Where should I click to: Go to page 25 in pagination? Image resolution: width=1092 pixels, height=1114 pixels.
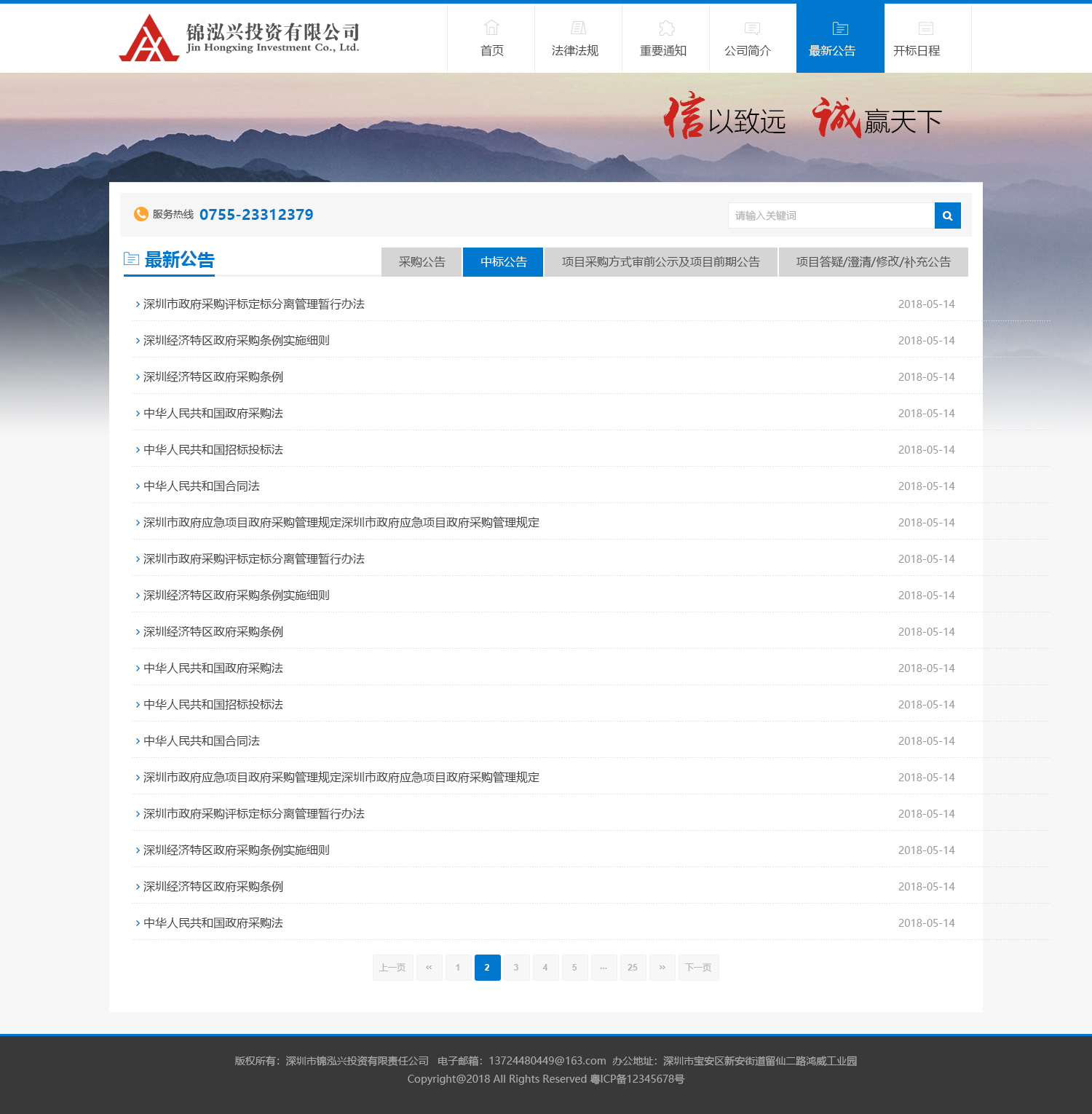tap(633, 968)
